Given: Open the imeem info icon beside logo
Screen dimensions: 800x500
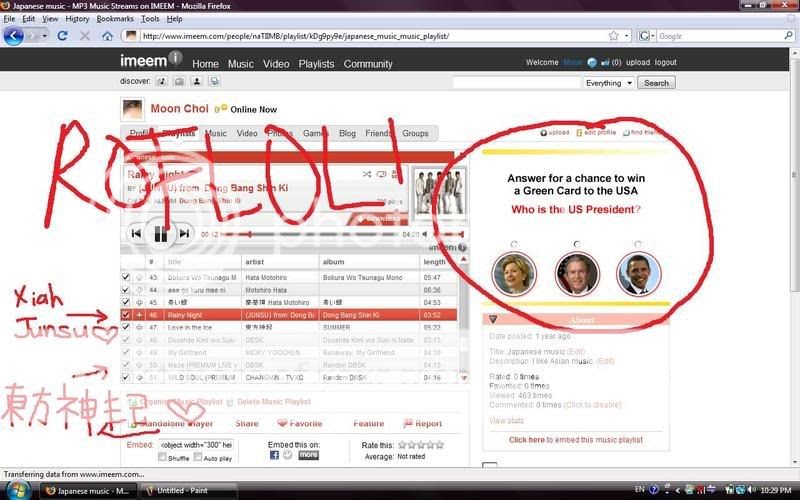Looking at the screenshot, I should (x=175, y=58).
